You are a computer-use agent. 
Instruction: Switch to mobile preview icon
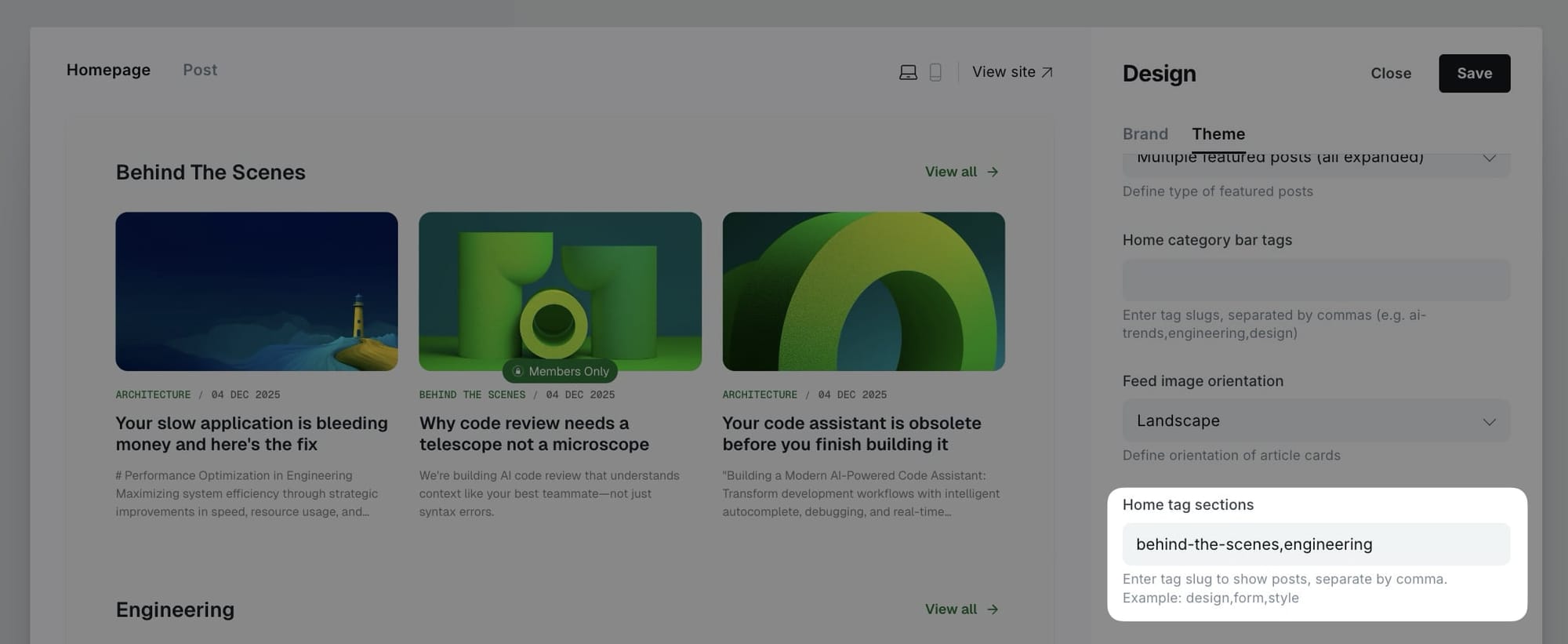[935, 72]
